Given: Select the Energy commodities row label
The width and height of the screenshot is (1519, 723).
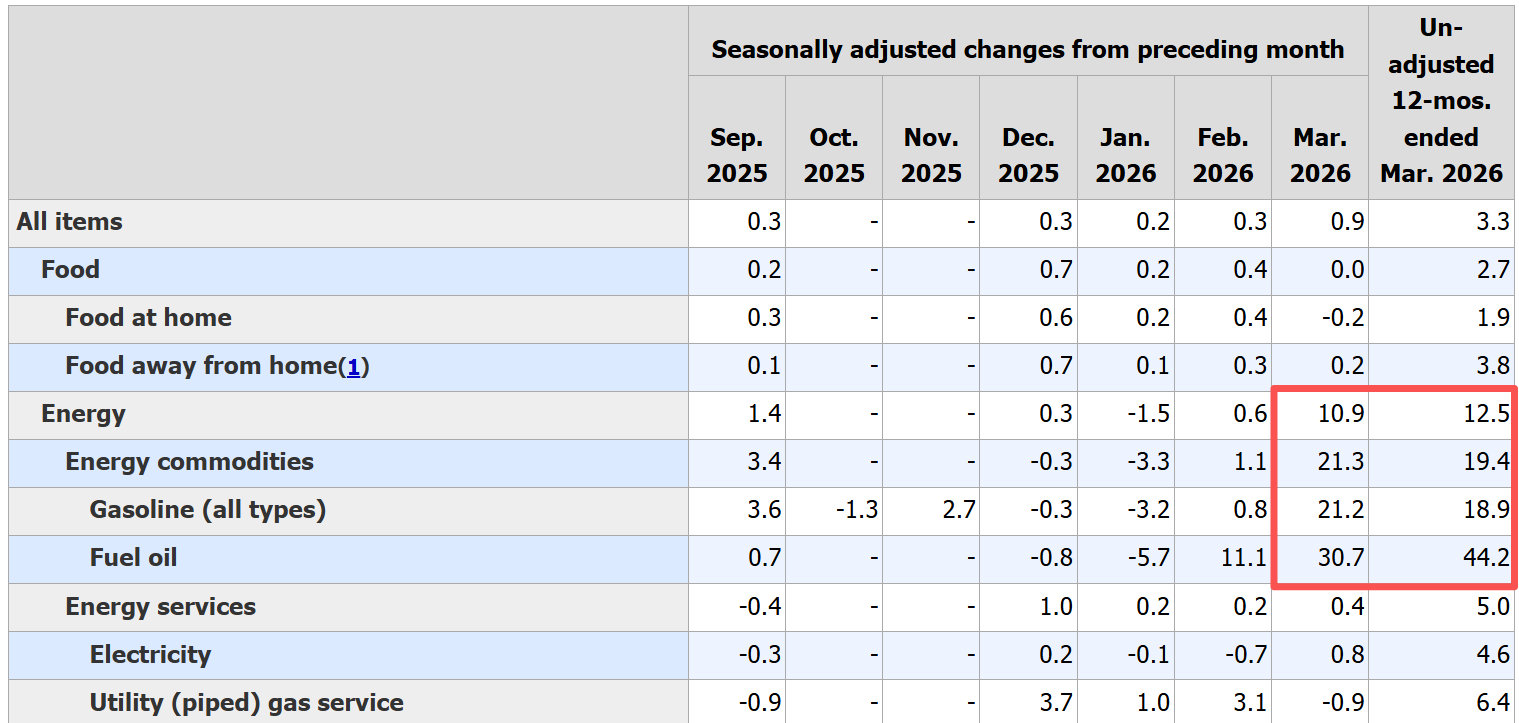Looking at the screenshot, I should click(189, 462).
